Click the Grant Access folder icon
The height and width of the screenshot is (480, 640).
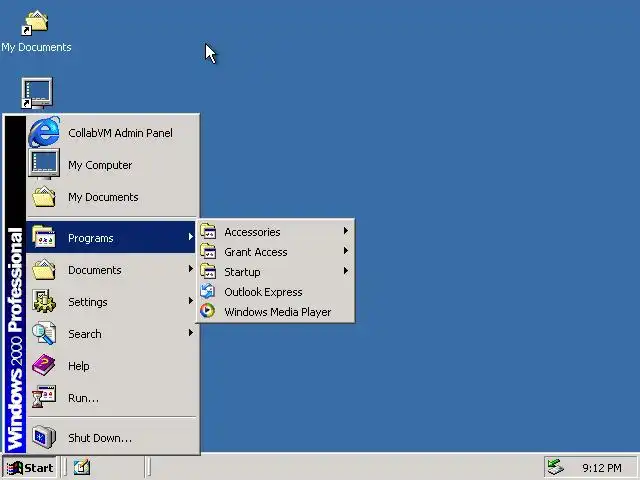pos(208,251)
